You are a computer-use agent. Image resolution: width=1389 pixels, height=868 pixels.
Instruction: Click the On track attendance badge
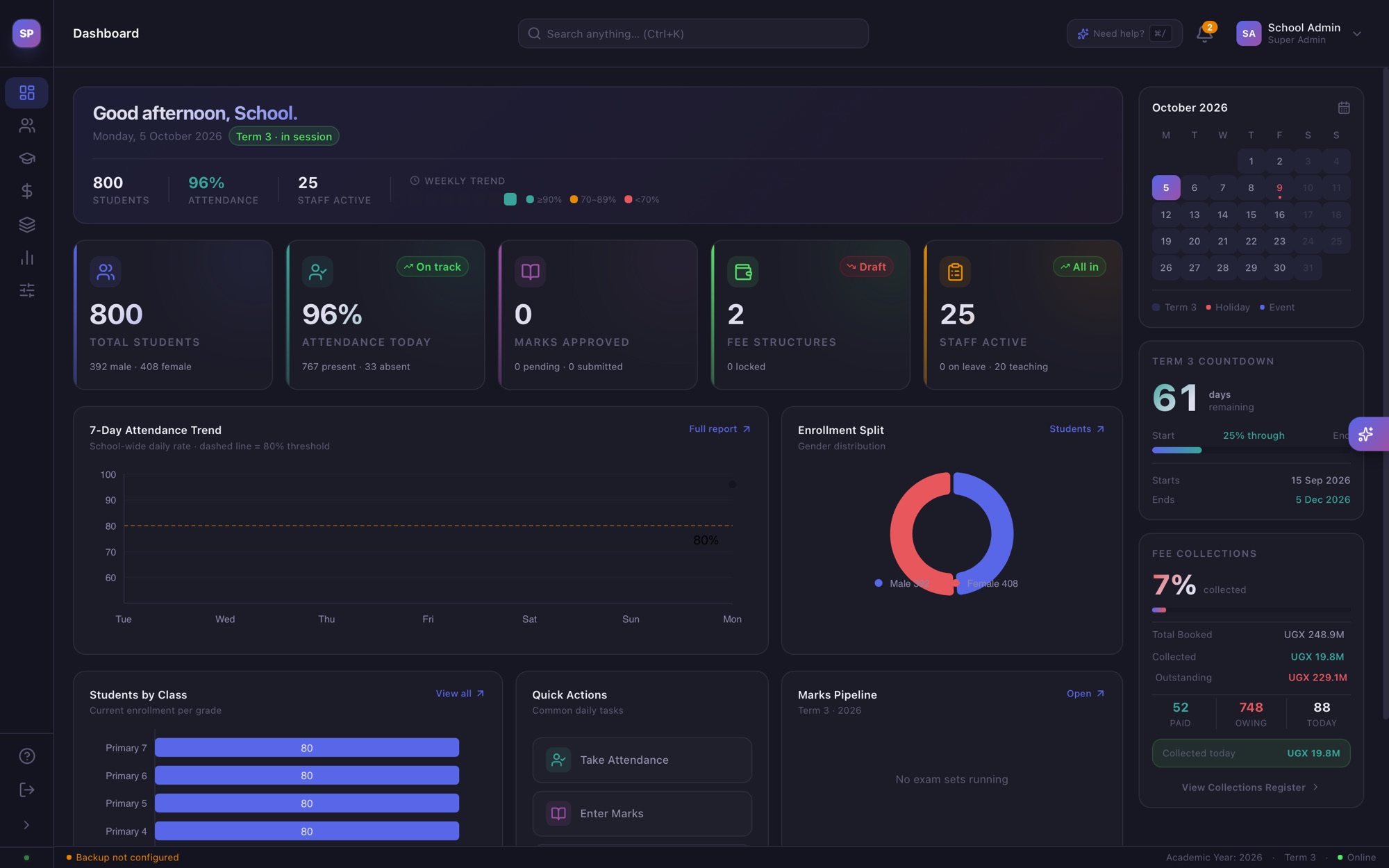[x=433, y=267]
